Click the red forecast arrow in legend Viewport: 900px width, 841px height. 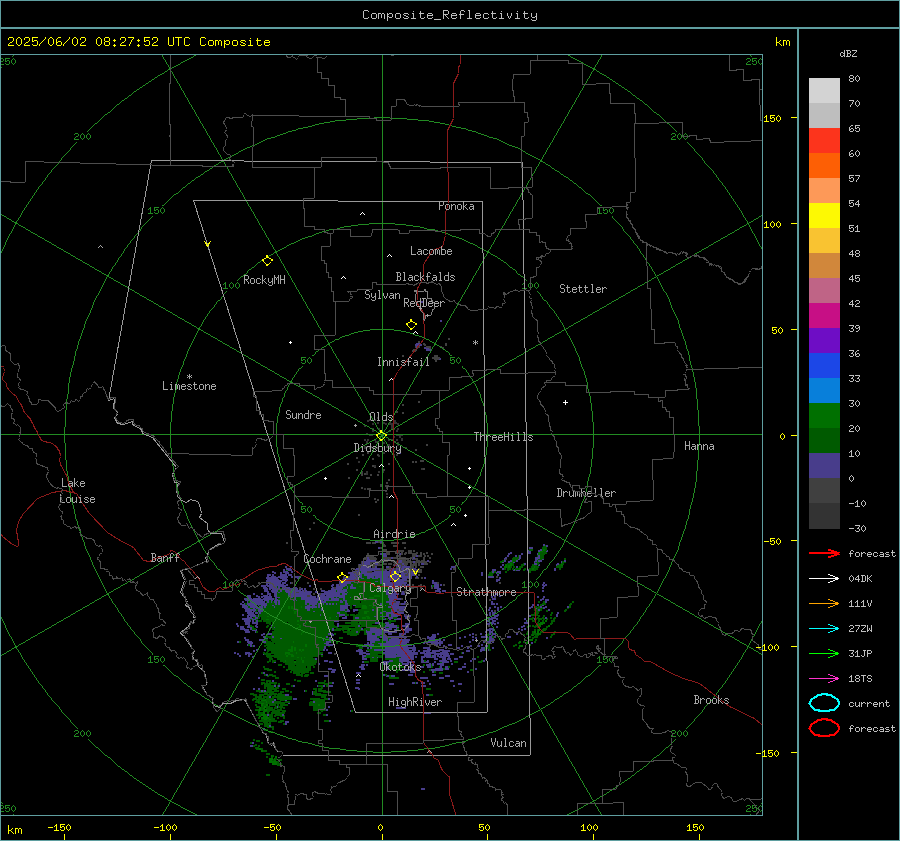pyautogui.click(x=824, y=553)
